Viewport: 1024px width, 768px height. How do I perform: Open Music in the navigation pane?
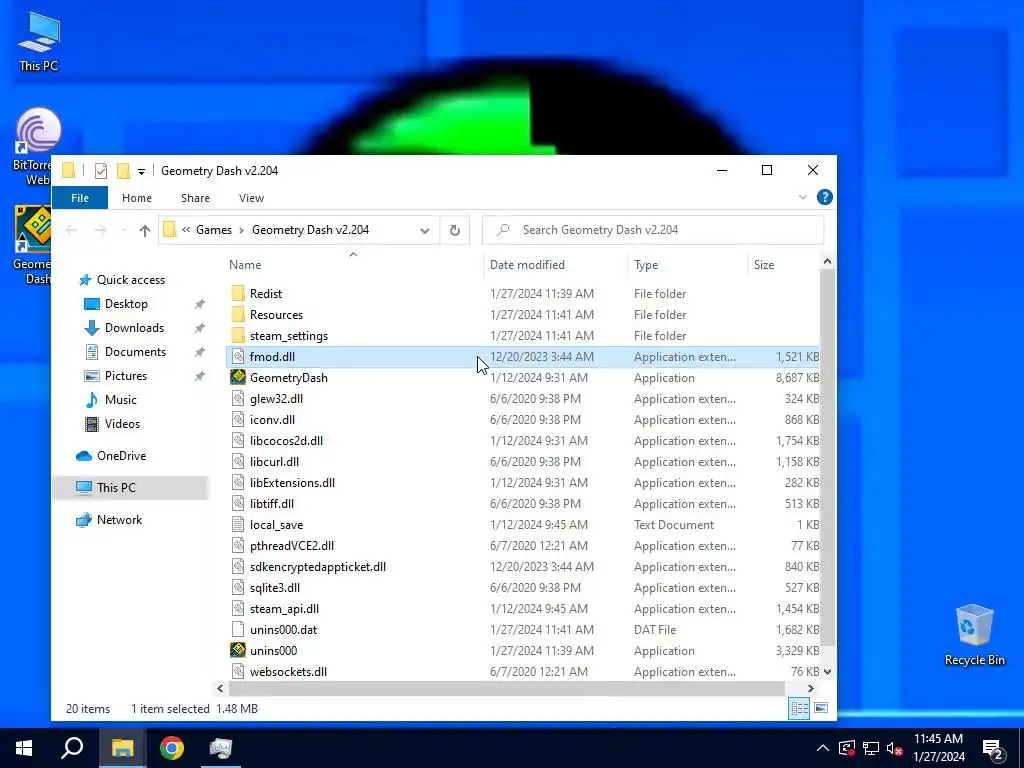(120, 400)
